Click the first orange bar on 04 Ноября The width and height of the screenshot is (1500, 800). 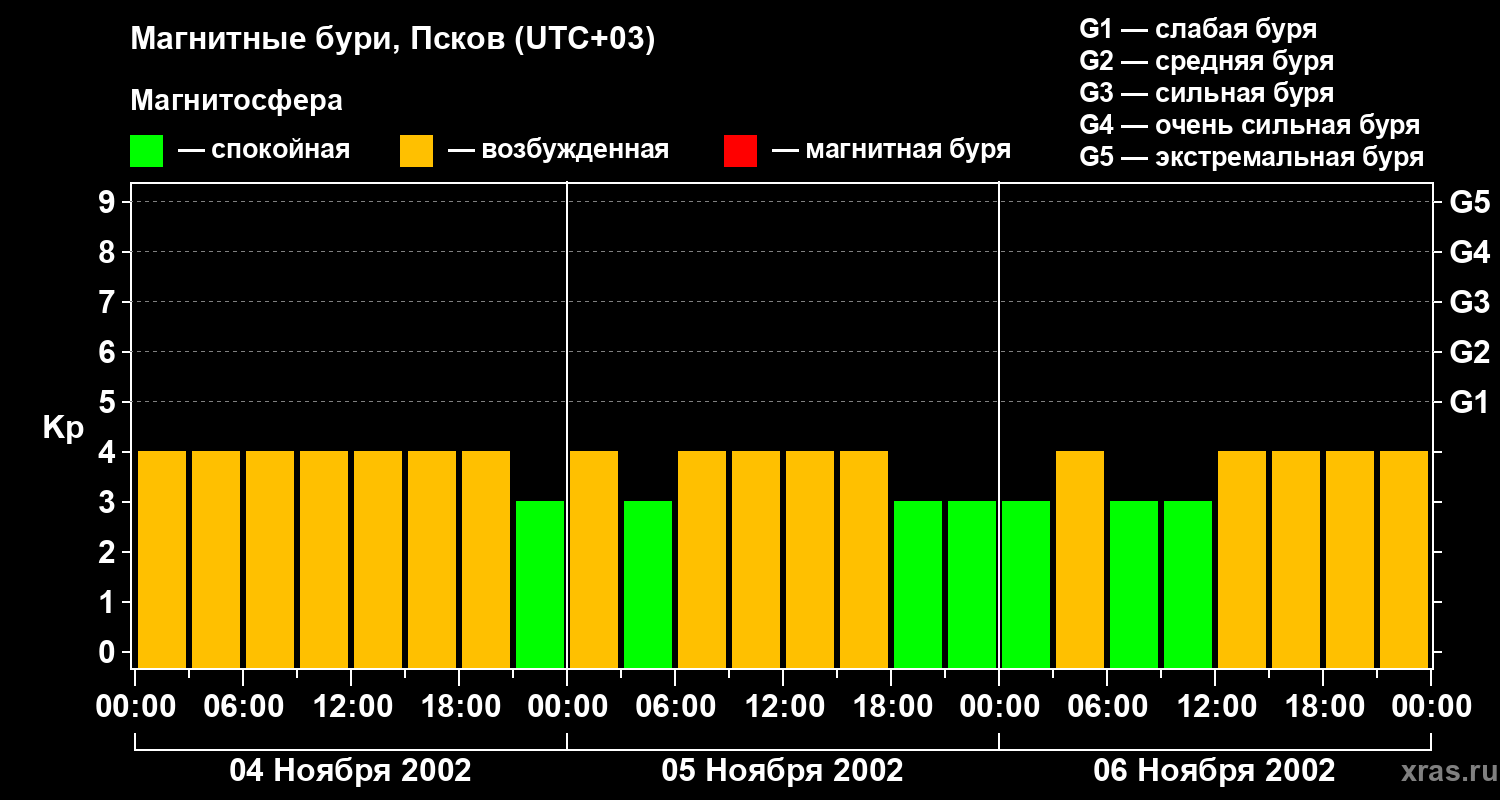click(x=162, y=559)
